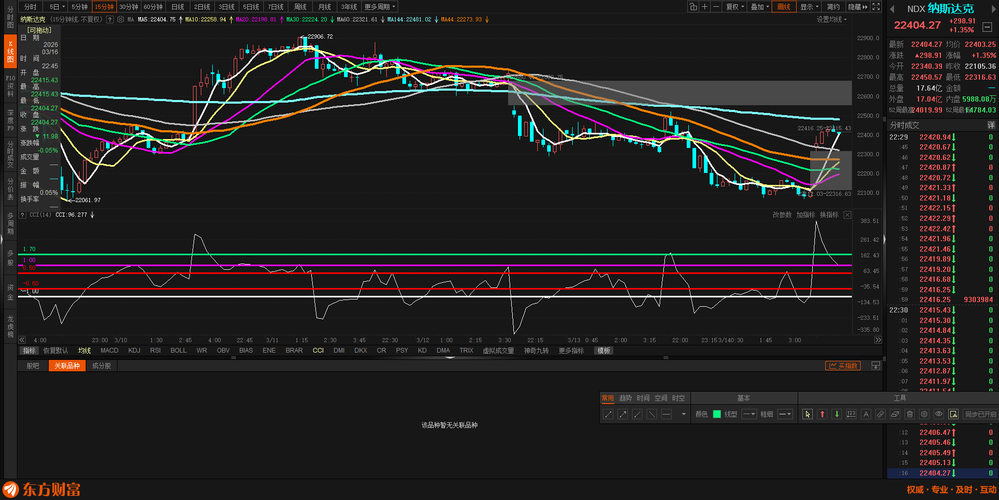Zoom out chart with minus icon
The width and height of the screenshot is (999, 500).
point(717,6)
